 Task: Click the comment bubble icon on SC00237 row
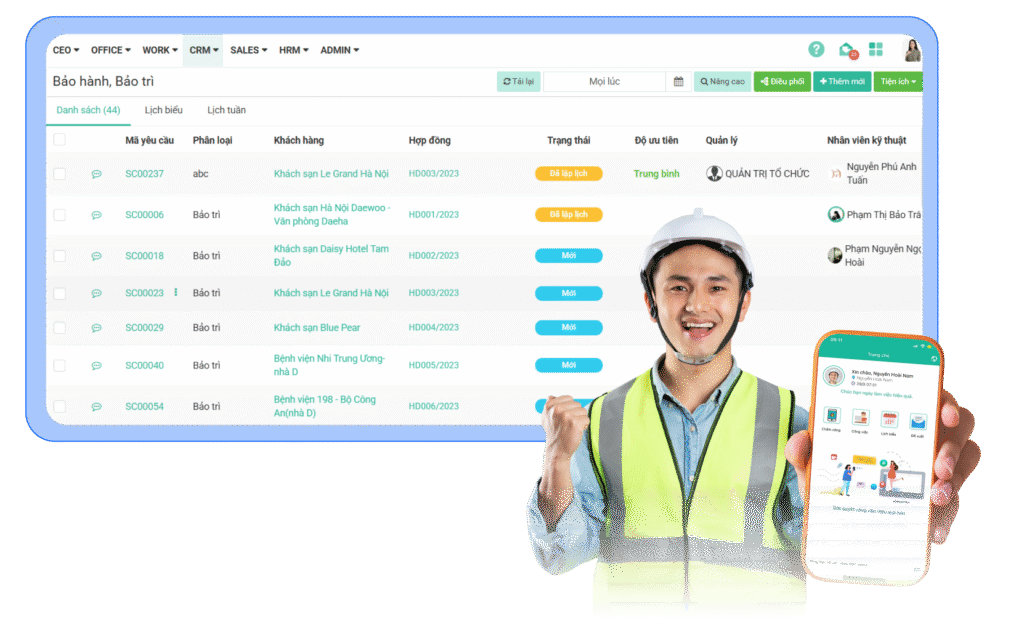(95, 173)
